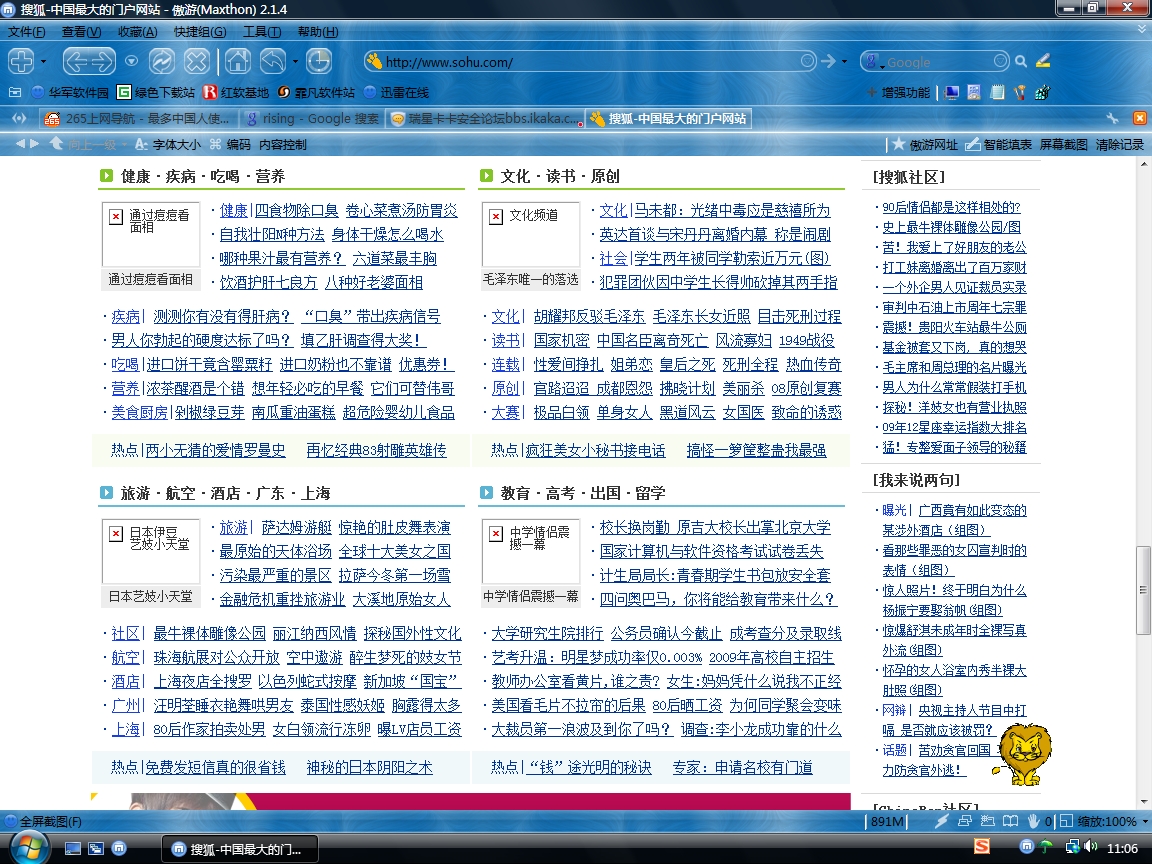Open the 快捷组(G) menu
Screen dimensions: 1152x864
tap(200, 32)
